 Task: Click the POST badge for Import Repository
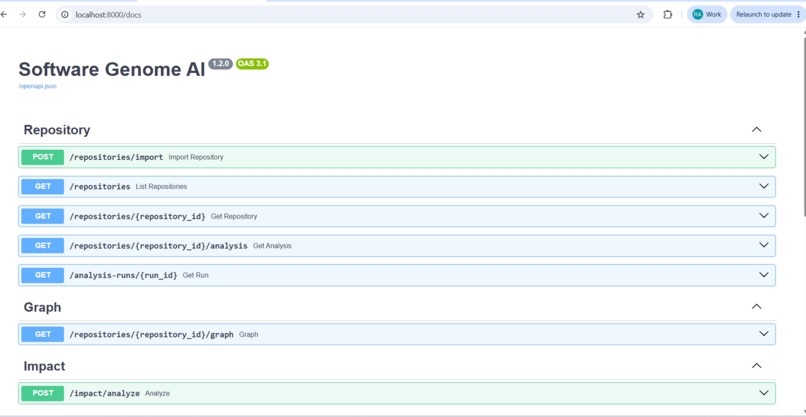(43, 157)
